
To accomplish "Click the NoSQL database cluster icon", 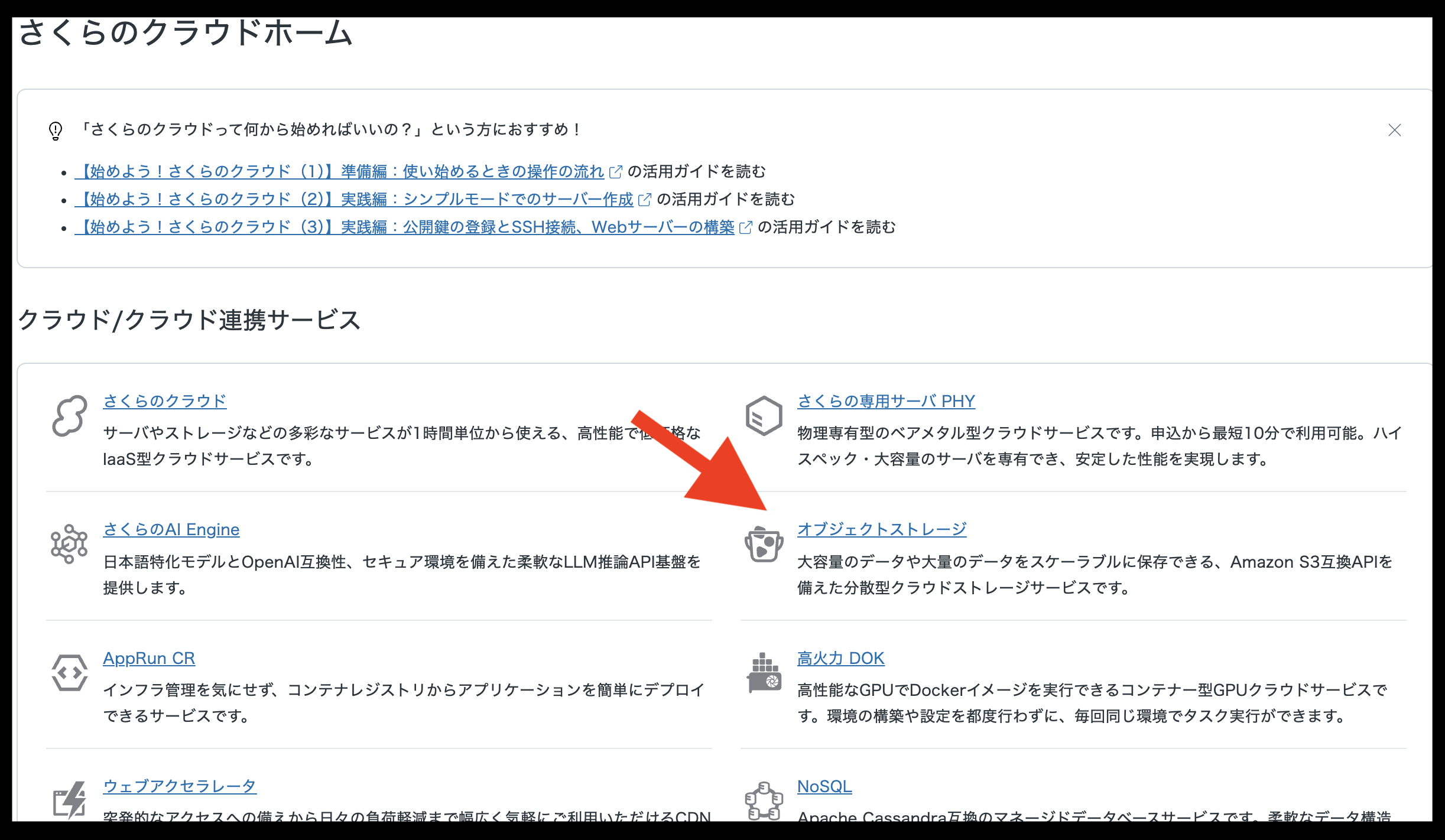I will pyautogui.click(x=764, y=800).
